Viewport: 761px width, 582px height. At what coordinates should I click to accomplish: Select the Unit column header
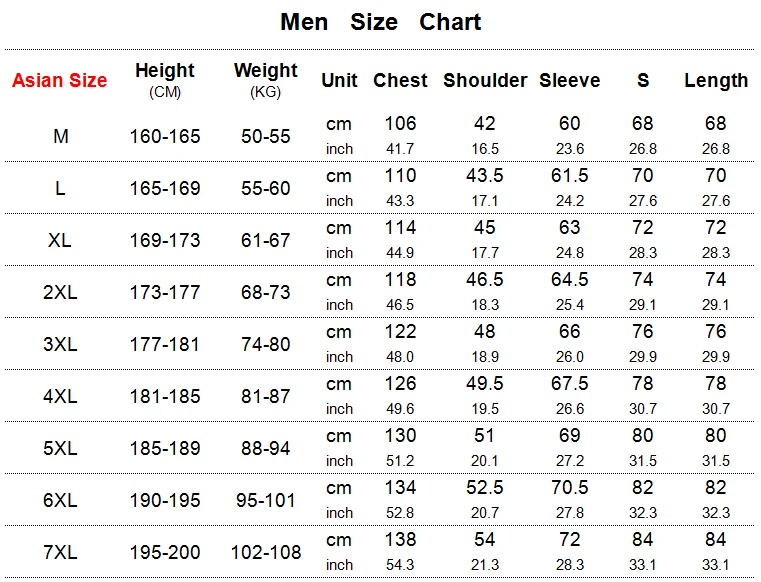[x=339, y=80]
